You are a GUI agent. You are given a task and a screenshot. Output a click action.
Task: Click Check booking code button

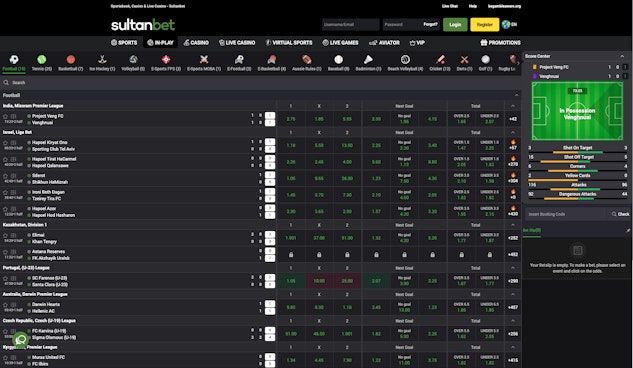[x=620, y=214]
